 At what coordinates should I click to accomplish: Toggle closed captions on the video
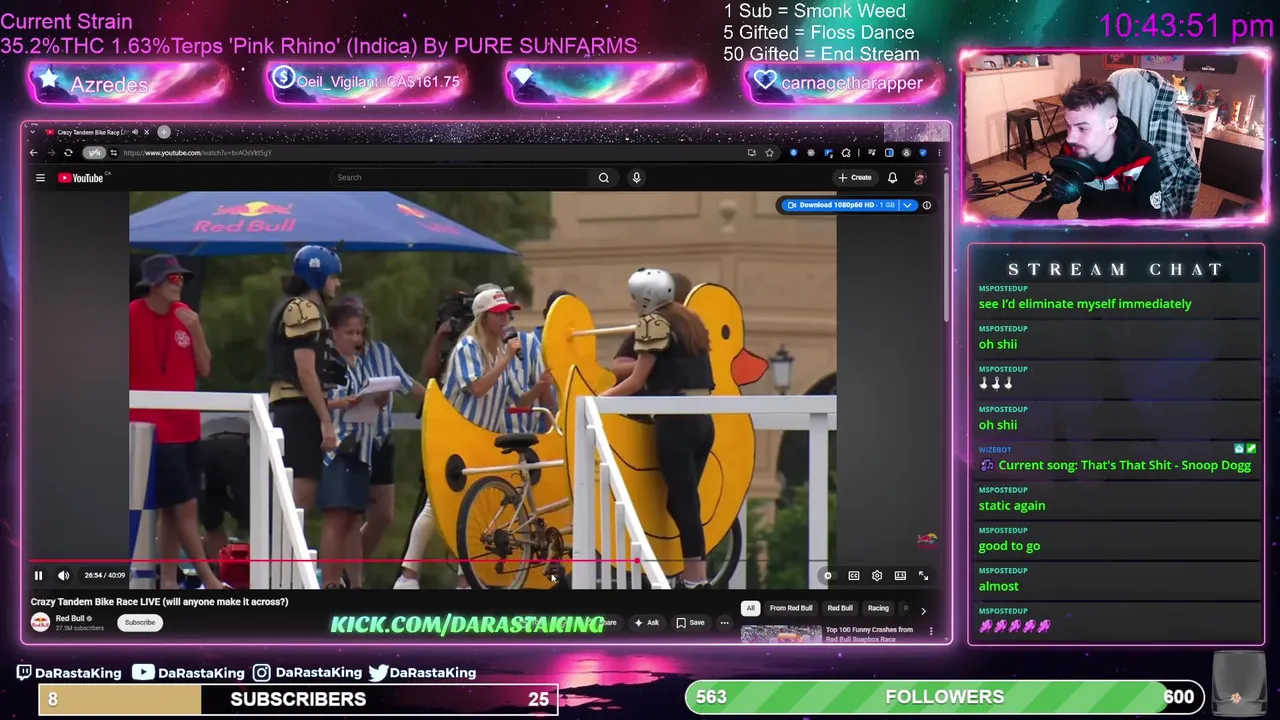click(853, 576)
